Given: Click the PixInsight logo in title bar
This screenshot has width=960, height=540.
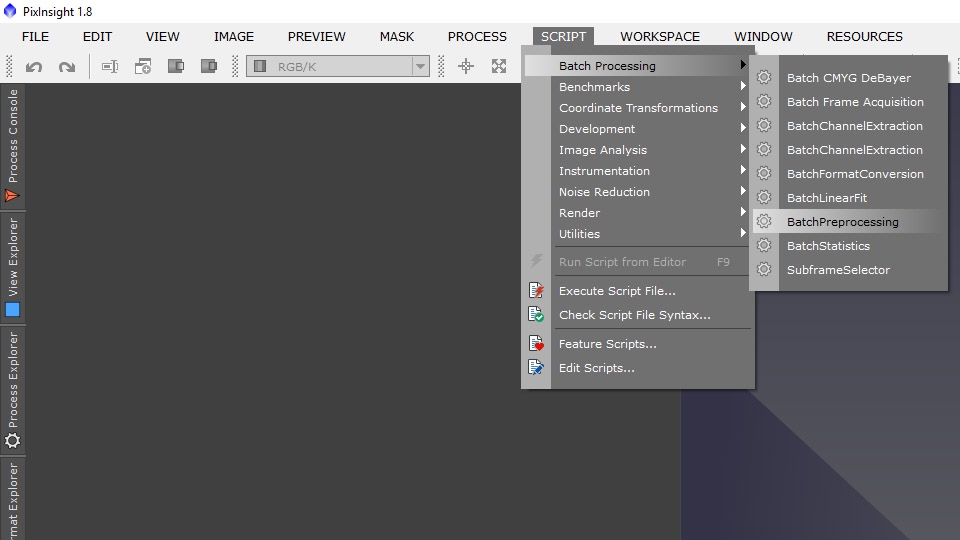Looking at the screenshot, I should (10, 10).
